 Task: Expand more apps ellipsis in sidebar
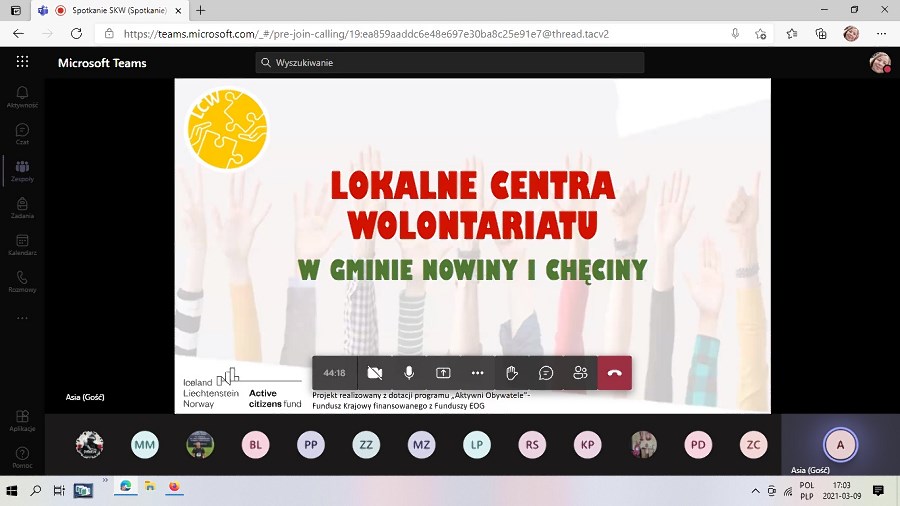coord(22,318)
